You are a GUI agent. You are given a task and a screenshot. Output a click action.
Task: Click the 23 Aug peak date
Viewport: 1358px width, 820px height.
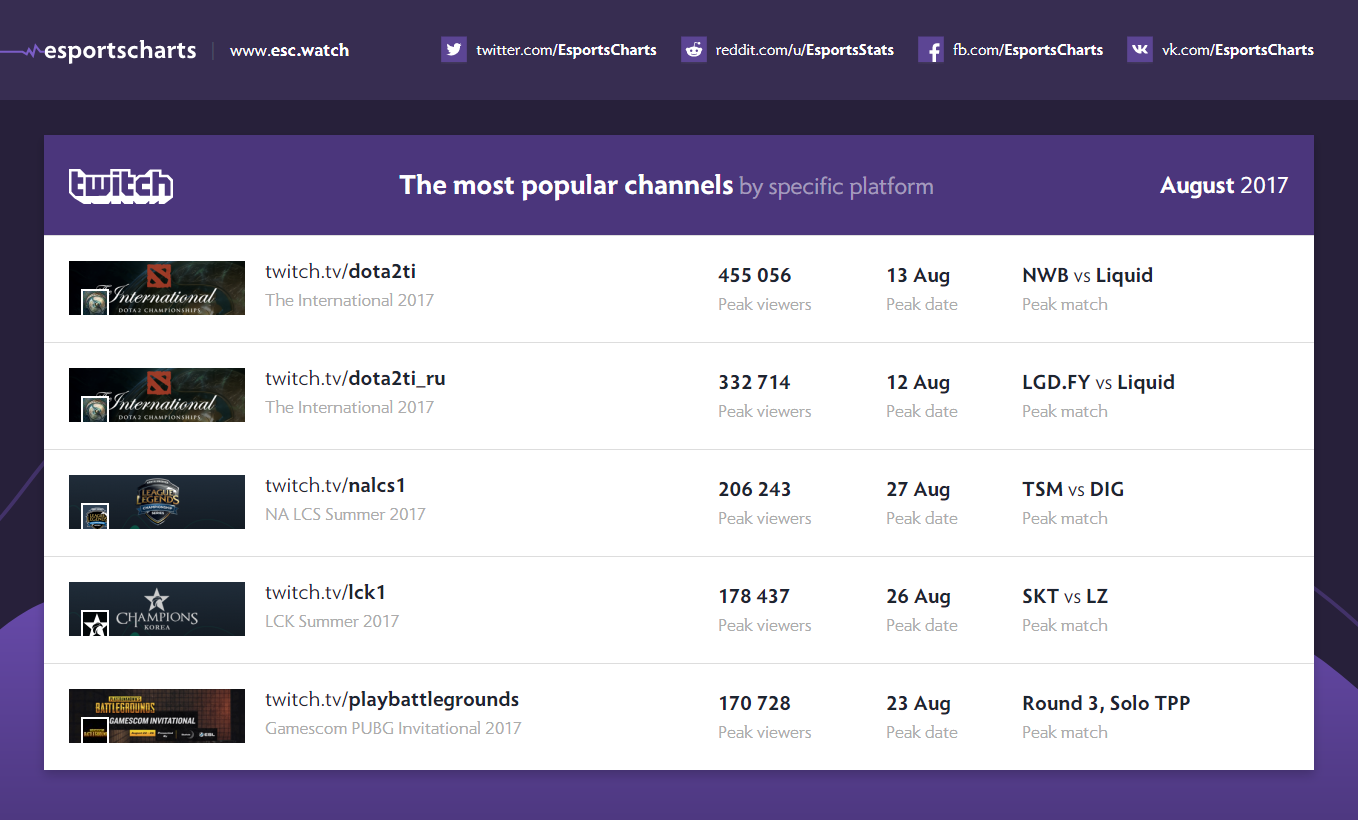[x=918, y=704]
